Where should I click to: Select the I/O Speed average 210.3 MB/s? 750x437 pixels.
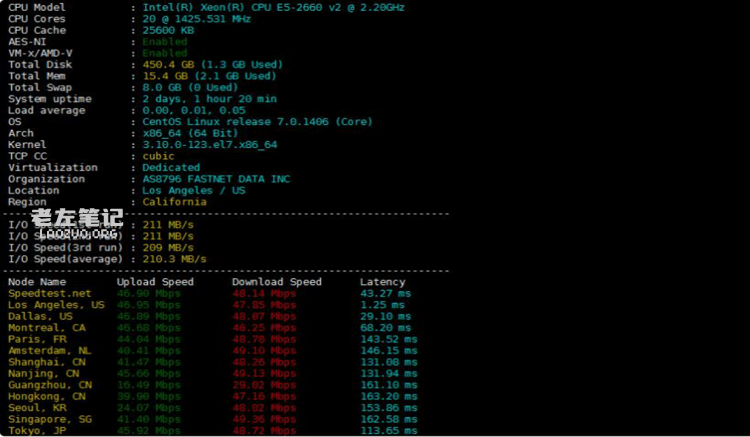point(175,259)
